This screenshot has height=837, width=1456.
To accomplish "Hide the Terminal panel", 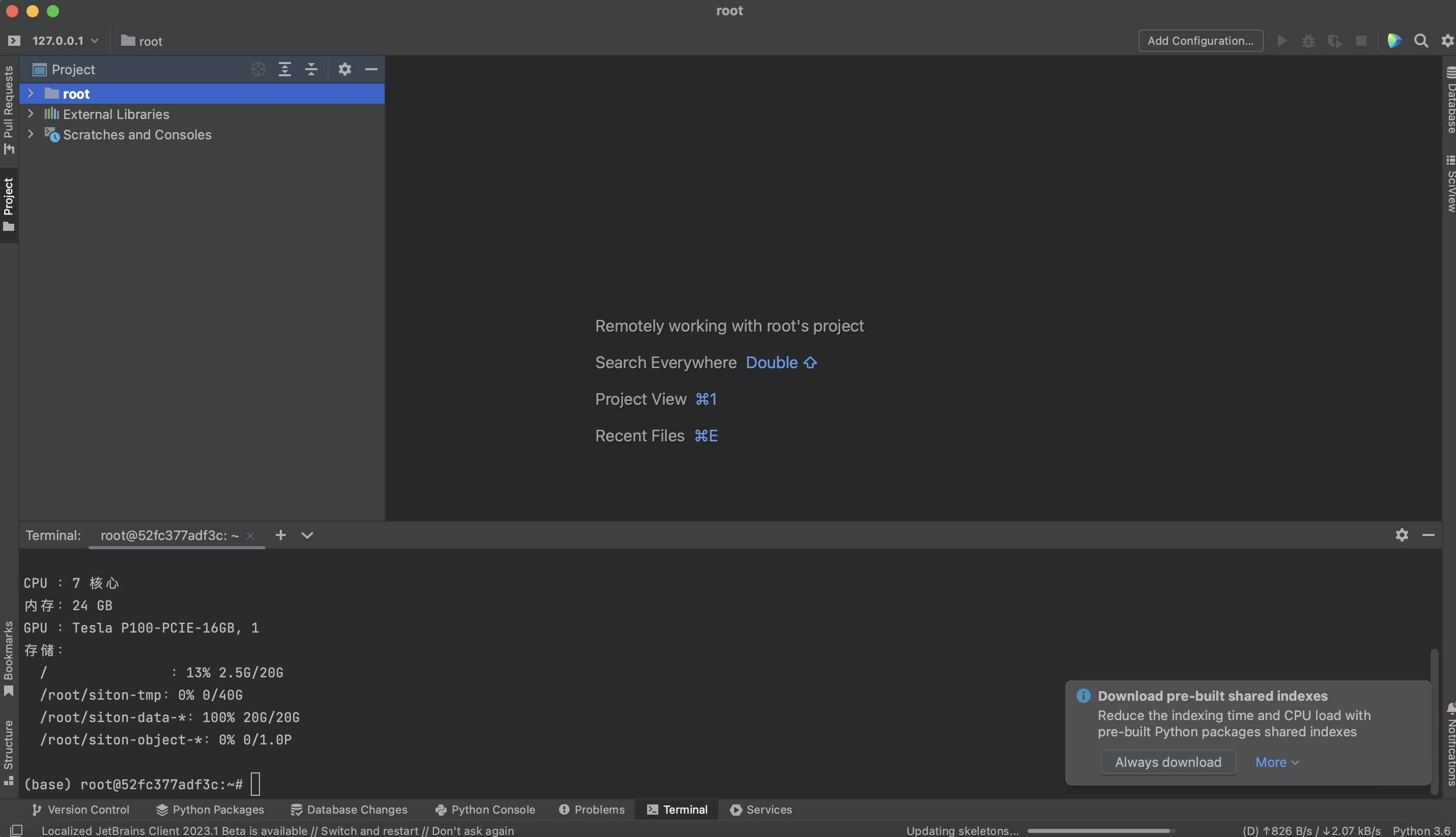I will point(1429,535).
